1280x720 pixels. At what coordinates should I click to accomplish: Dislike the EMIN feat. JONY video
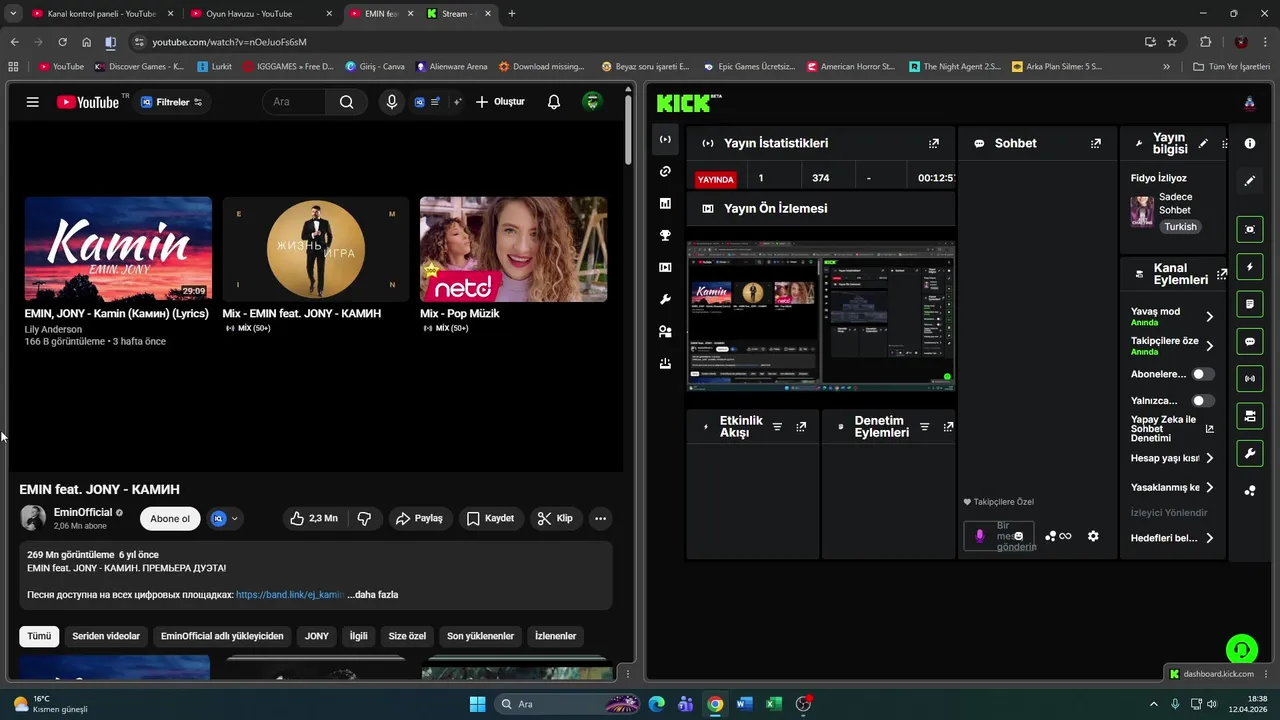click(364, 518)
